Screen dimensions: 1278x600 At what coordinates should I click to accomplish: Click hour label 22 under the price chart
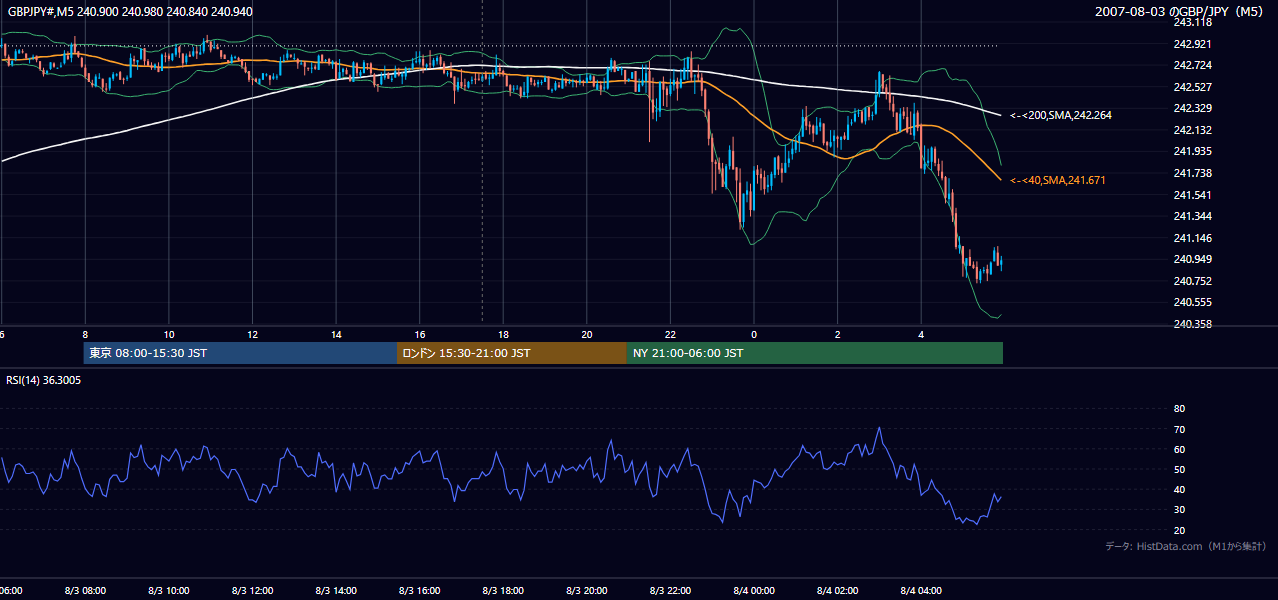[670, 334]
